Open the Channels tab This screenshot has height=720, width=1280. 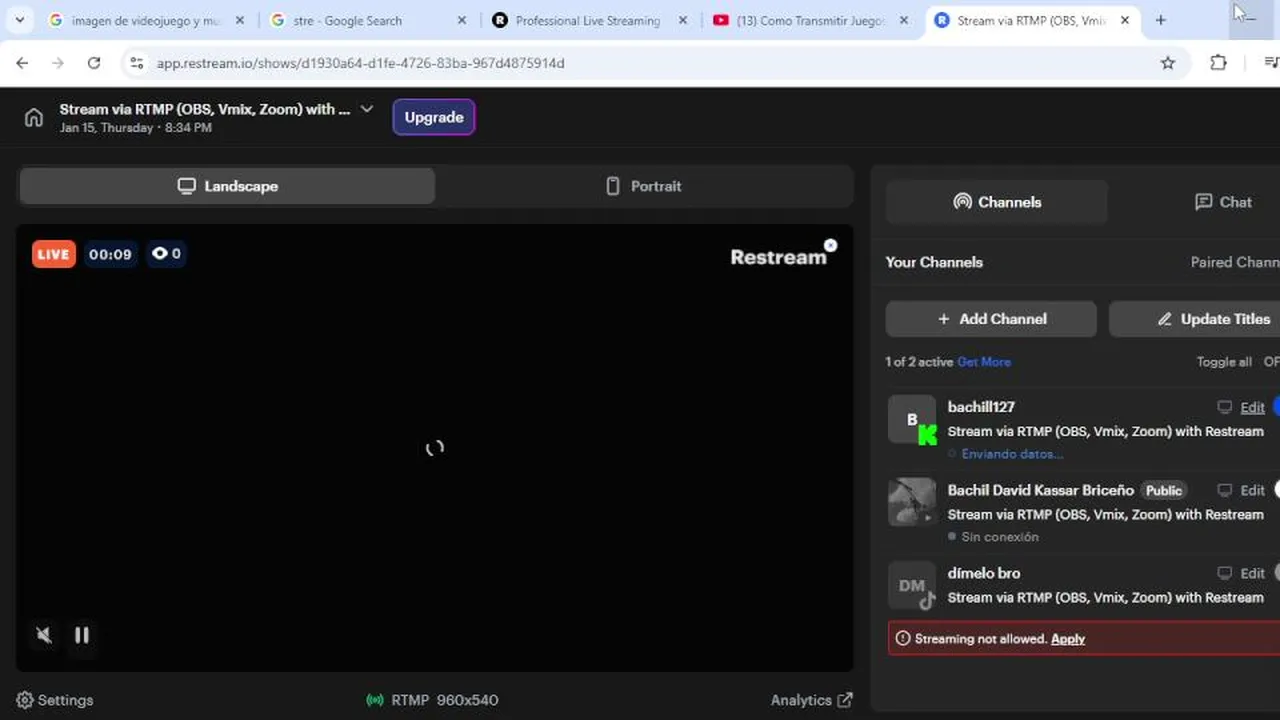997,202
